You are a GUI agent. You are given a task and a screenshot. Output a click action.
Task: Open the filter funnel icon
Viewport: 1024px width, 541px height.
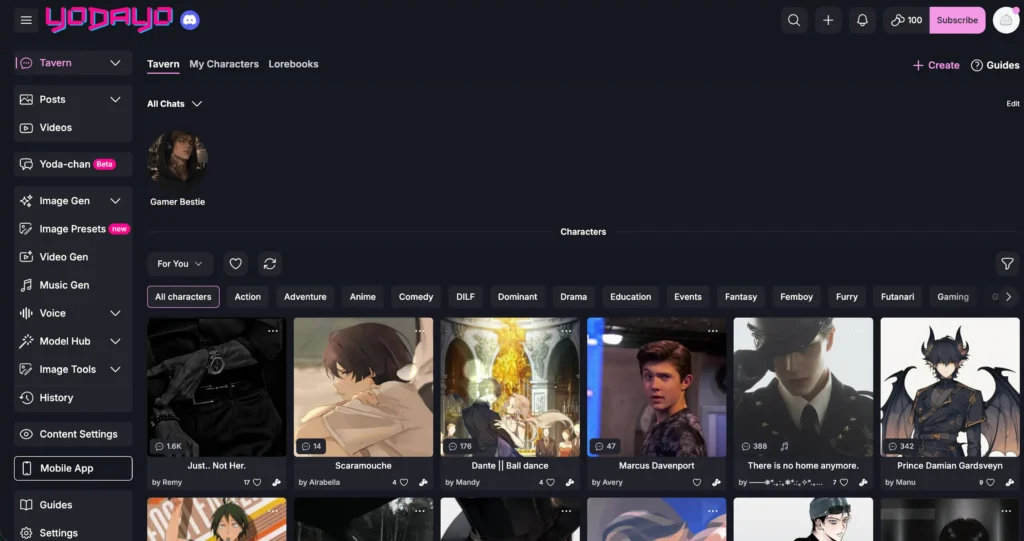1007,264
